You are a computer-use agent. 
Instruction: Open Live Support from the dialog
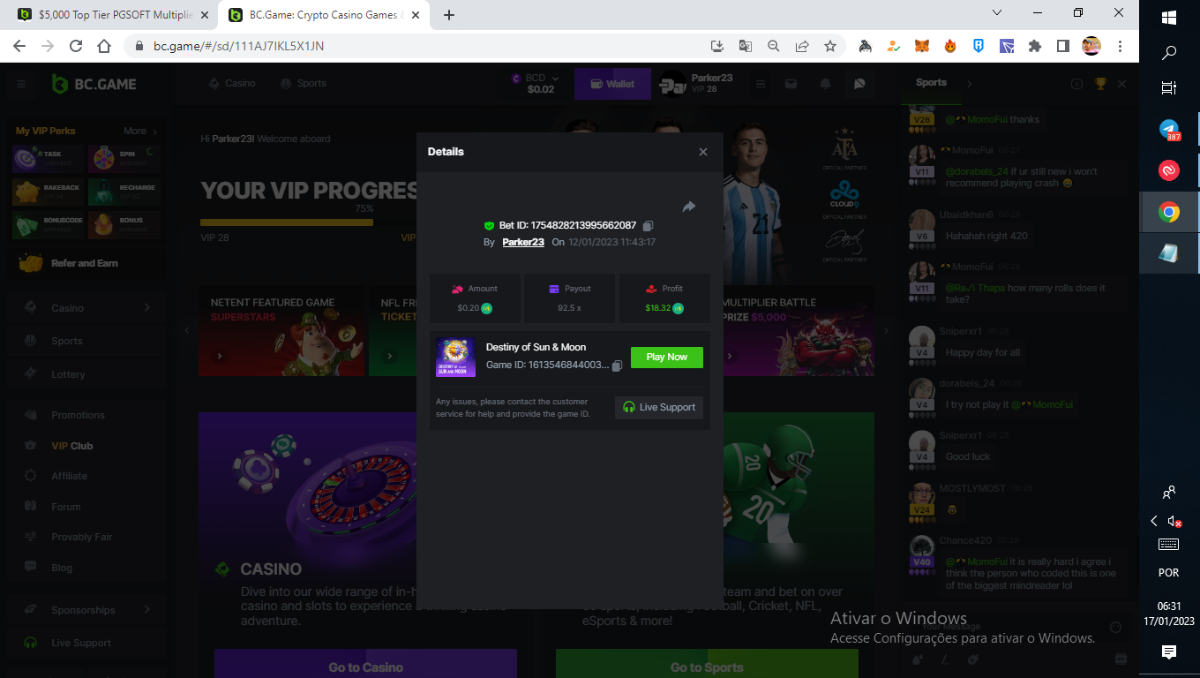pyautogui.click(x=659, y=407)
